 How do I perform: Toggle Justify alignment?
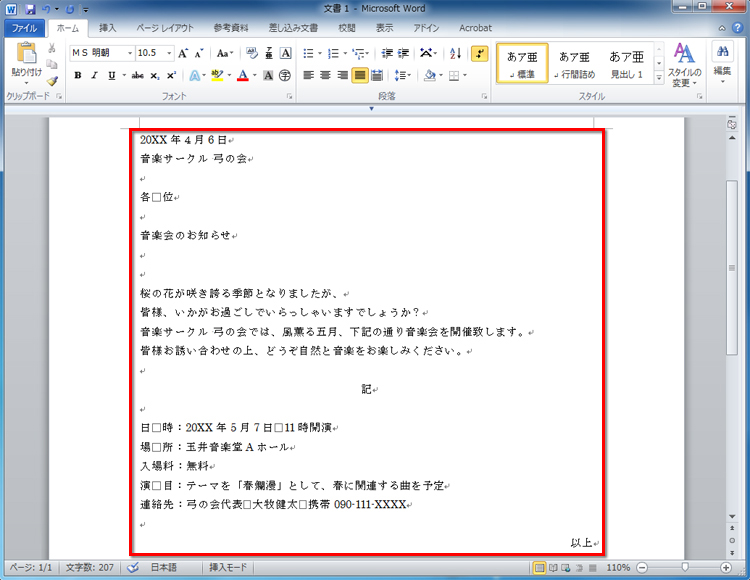pos(360,75)
